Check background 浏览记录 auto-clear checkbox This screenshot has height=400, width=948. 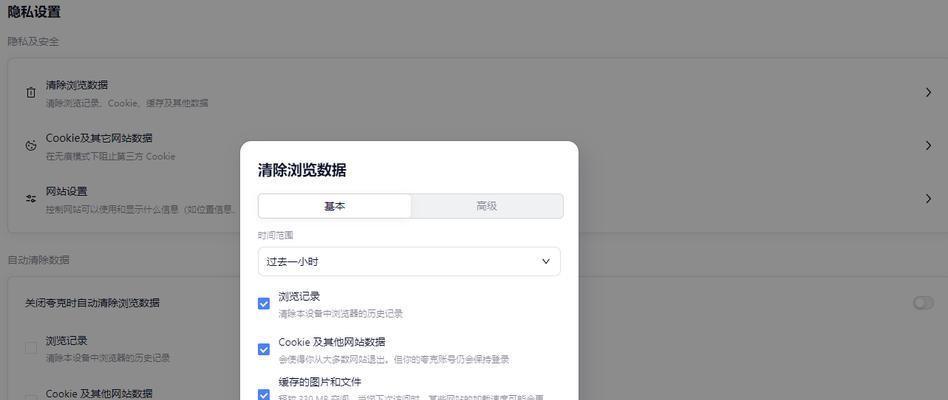coord(31,348)
